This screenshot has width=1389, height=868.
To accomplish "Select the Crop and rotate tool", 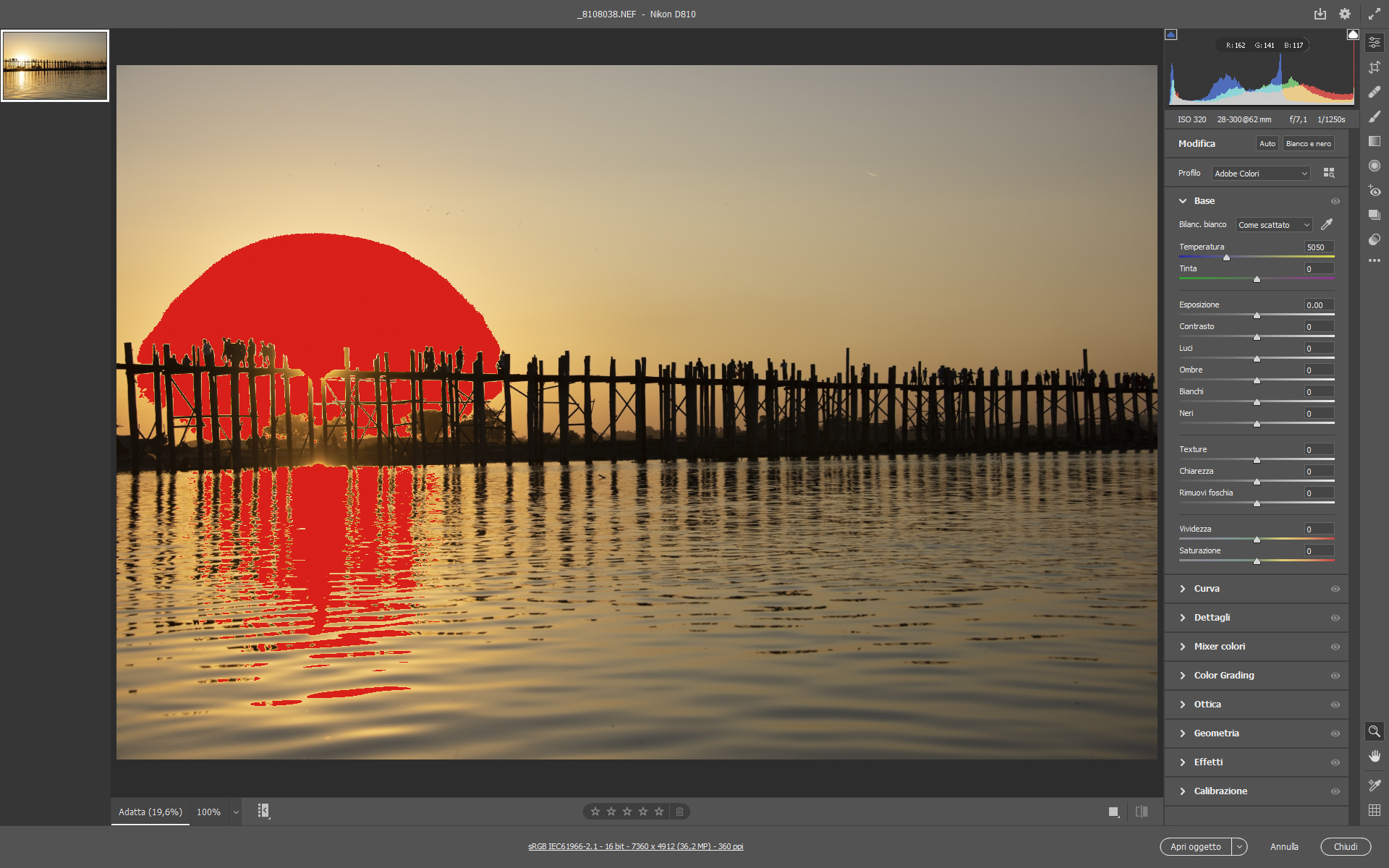I will coord(1375,67).
